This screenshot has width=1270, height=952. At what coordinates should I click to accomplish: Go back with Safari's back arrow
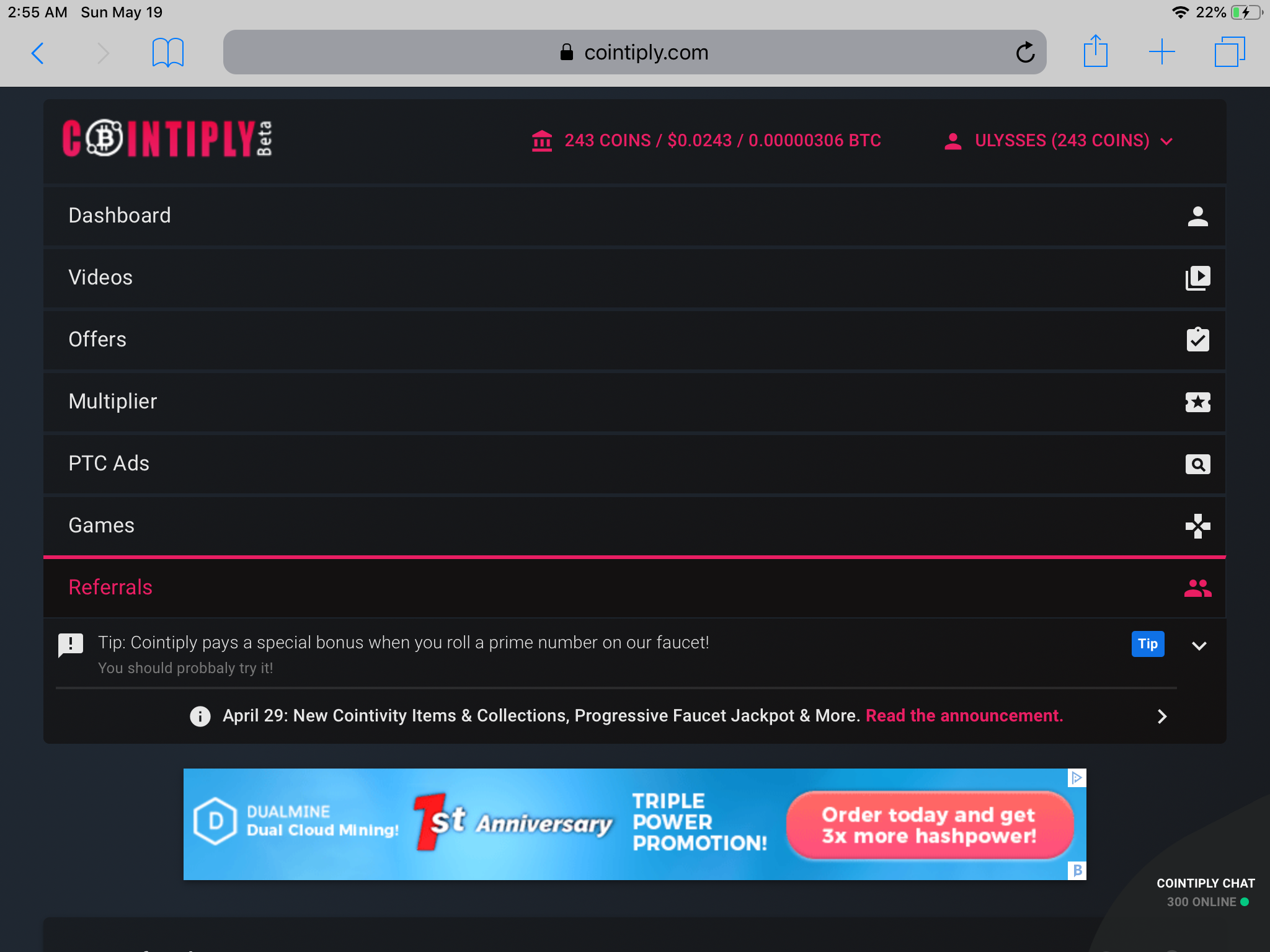tap(38, 53)
